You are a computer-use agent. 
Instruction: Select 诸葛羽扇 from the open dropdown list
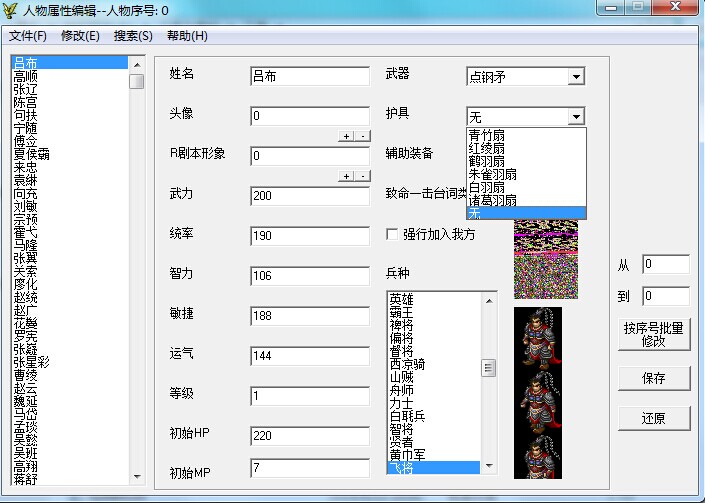point(493,200)
